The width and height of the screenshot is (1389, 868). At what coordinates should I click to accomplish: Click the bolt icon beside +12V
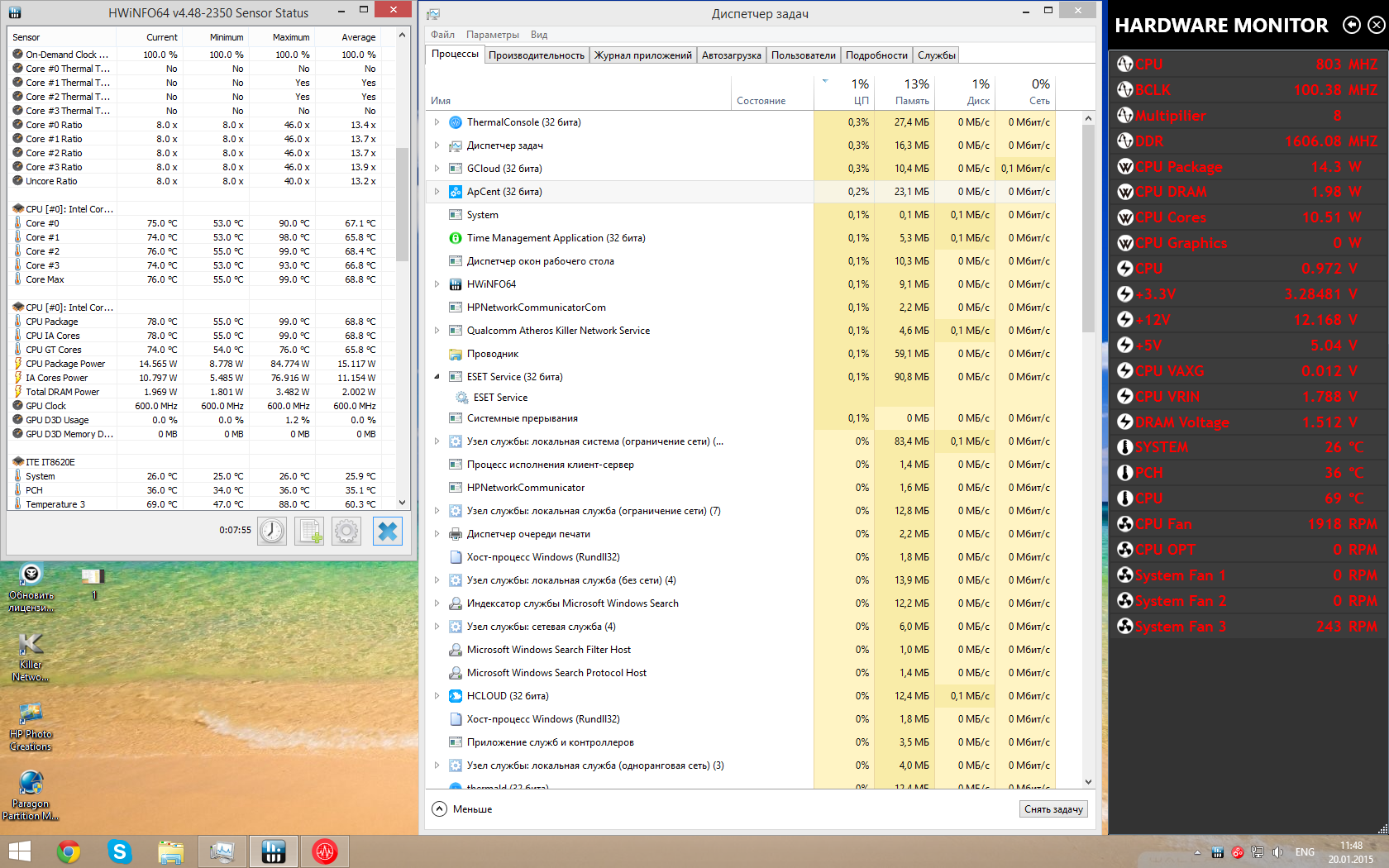point(1124,319)
